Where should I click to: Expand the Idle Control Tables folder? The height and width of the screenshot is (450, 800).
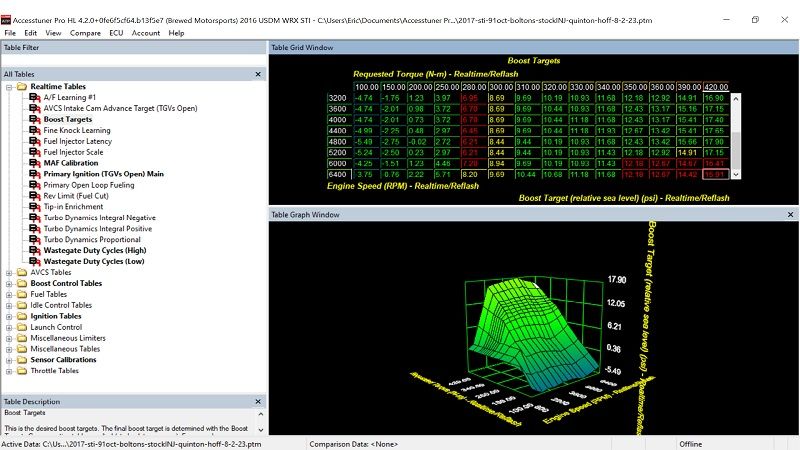click(9, 306)
